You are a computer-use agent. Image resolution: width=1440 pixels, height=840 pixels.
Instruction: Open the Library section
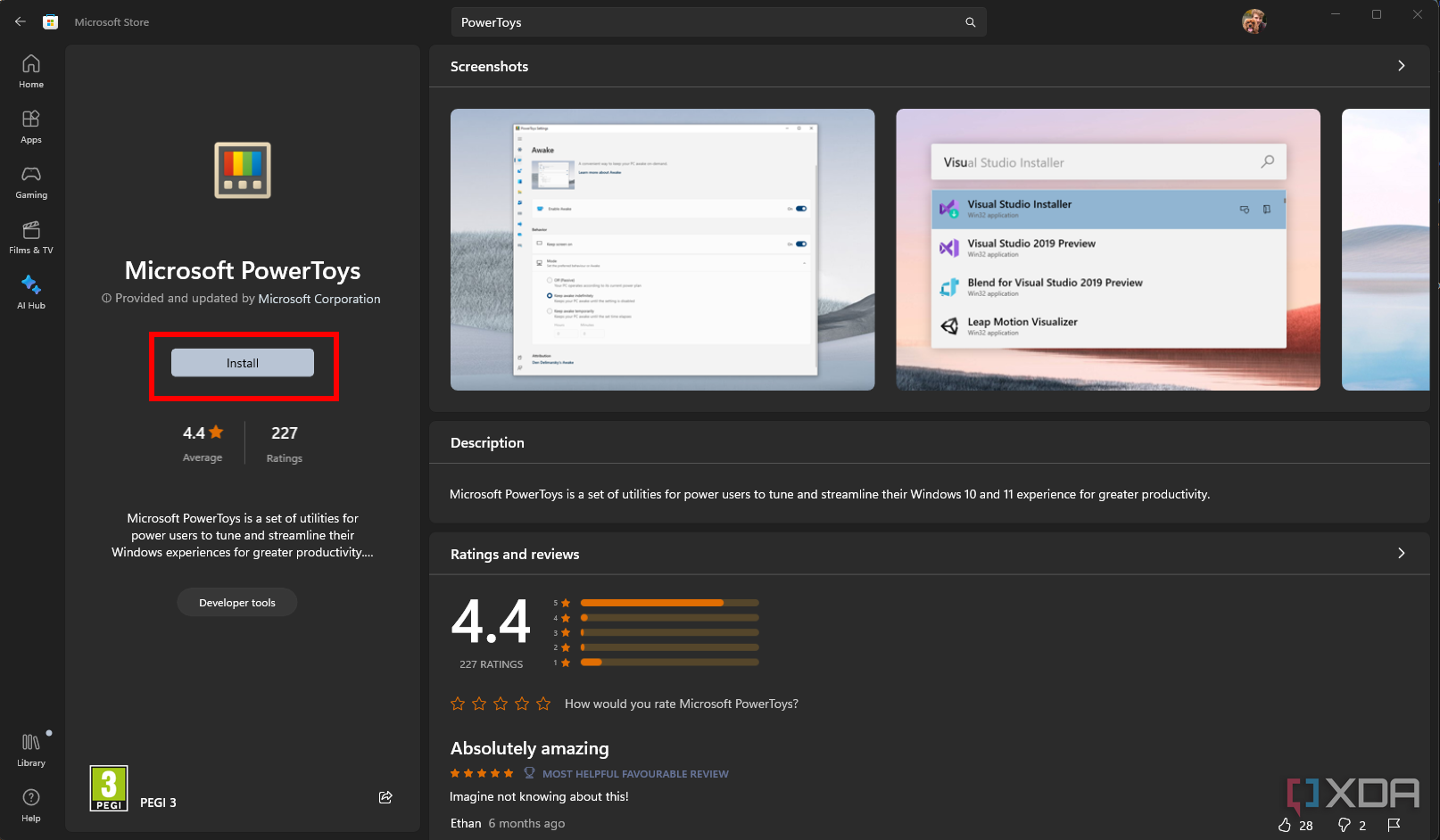coord(31,750)
